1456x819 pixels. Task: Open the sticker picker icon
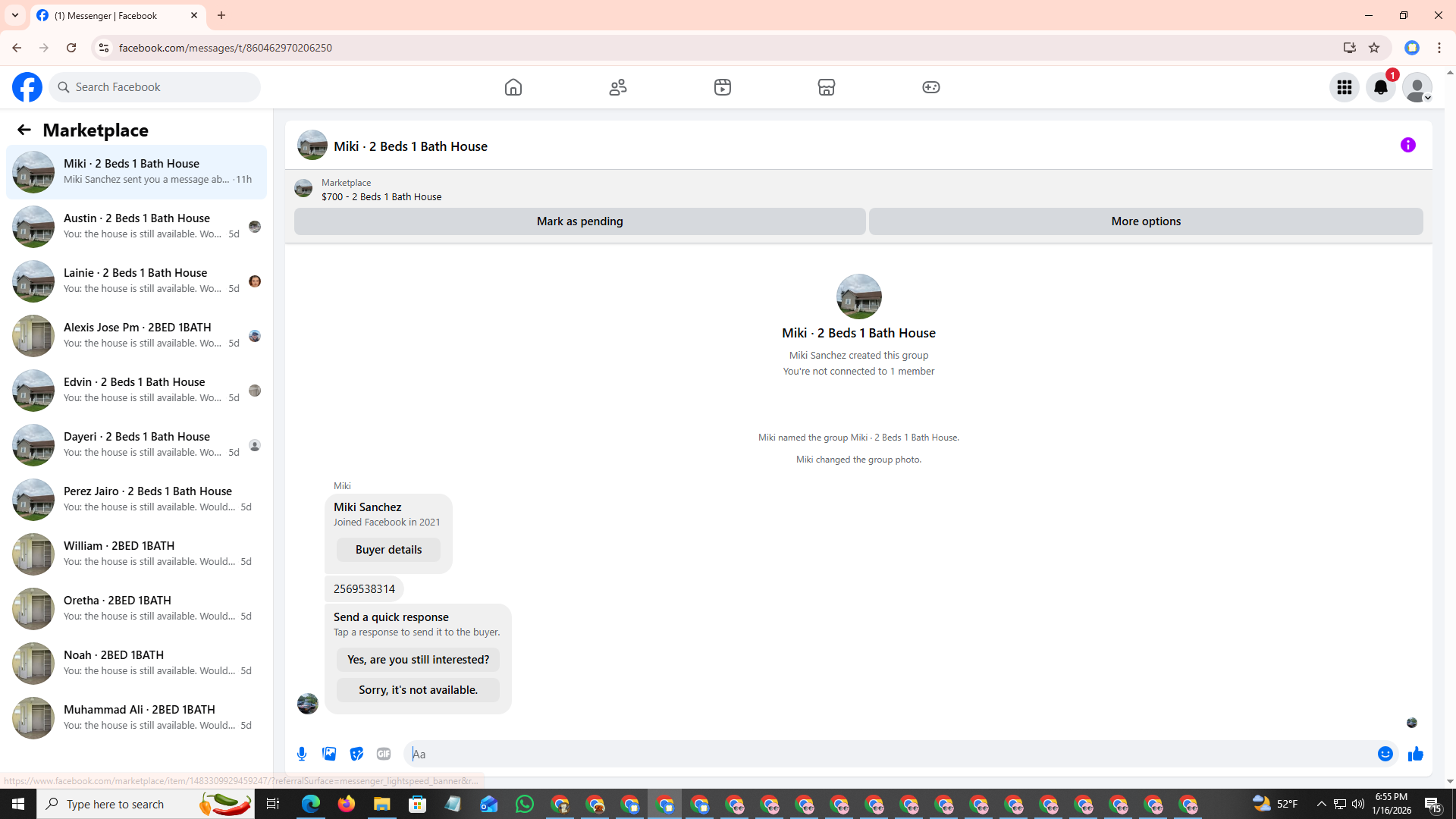tap(356, 754)
